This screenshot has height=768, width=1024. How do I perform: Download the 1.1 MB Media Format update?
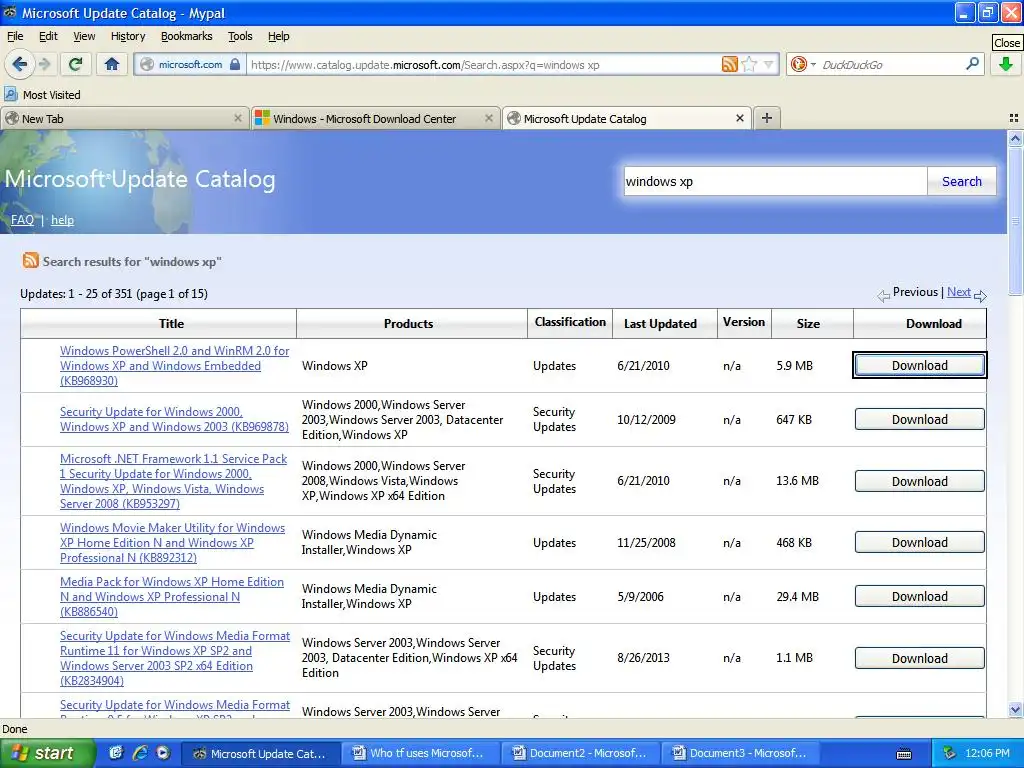pos(920,658)
